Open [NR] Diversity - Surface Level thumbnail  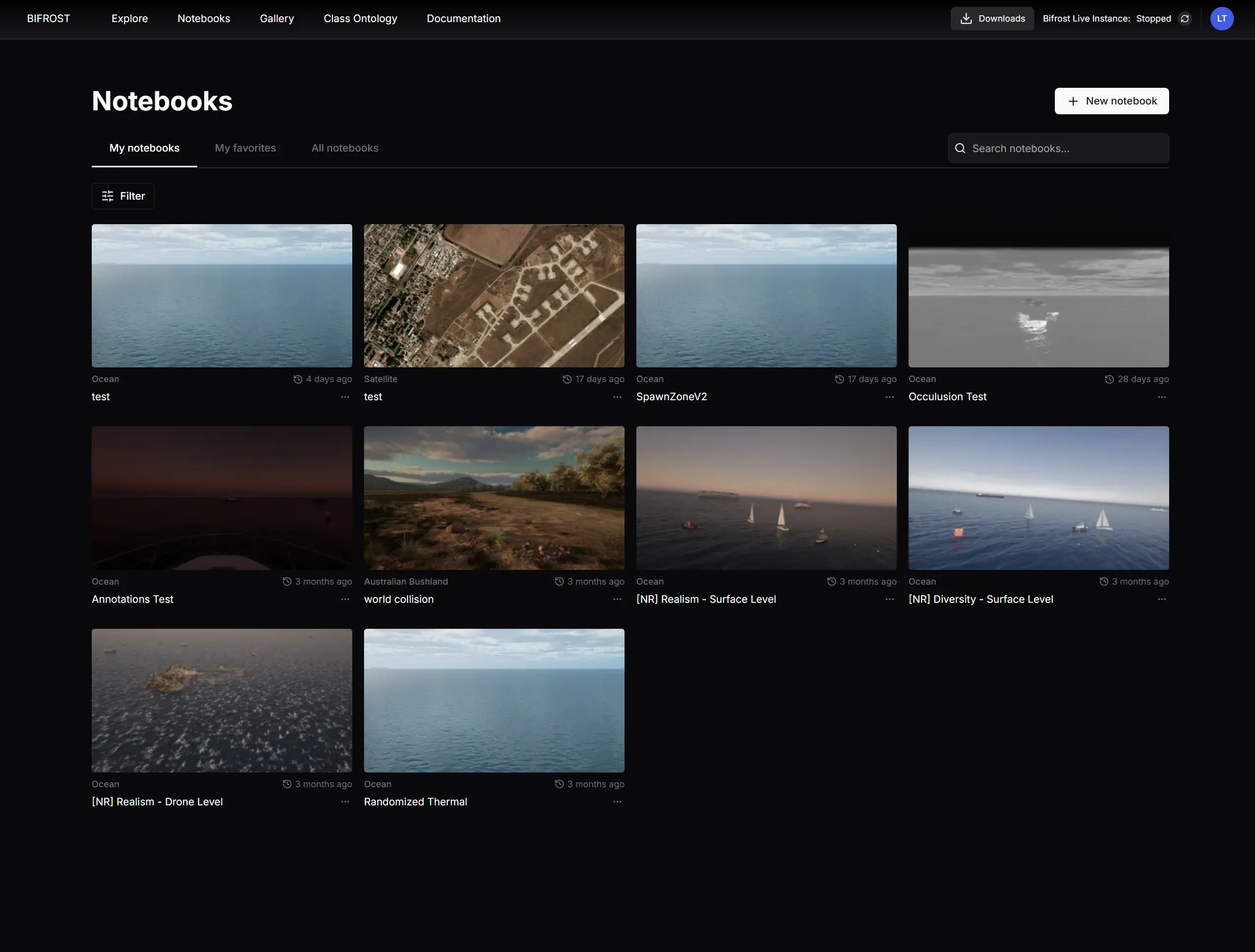coord(1039,498)
